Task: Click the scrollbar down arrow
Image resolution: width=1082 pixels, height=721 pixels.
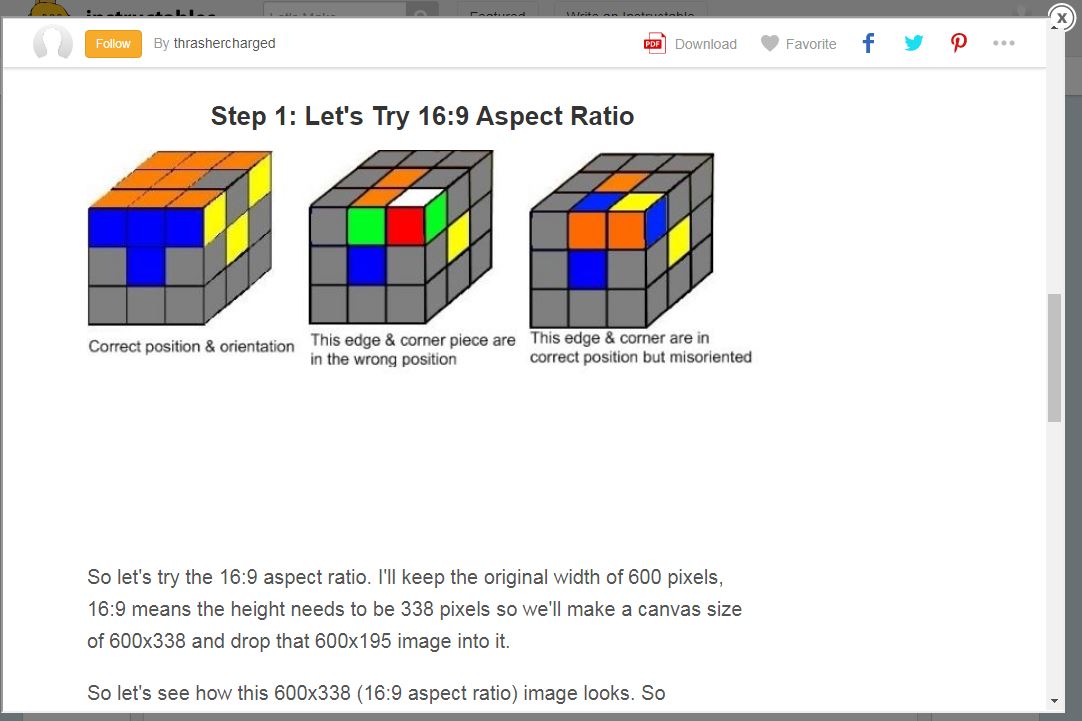Action: (x=1054, y=701)
